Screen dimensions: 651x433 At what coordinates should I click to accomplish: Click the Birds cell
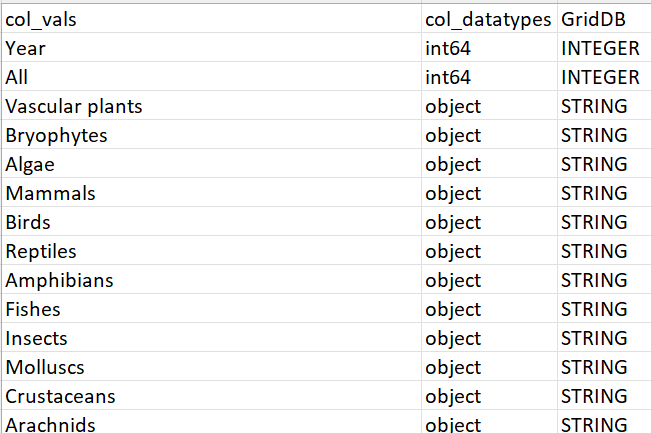click(28, 222)
